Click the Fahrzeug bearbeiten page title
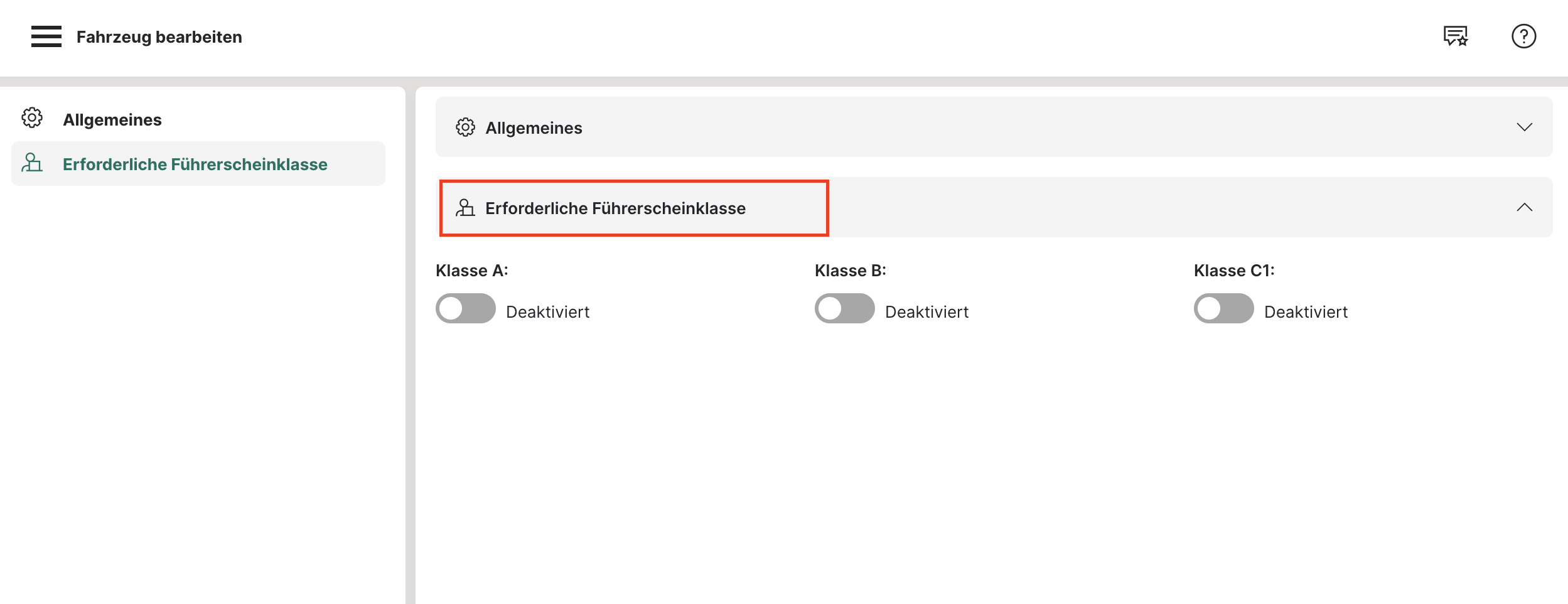1568x604 pixels. point(159,37)
